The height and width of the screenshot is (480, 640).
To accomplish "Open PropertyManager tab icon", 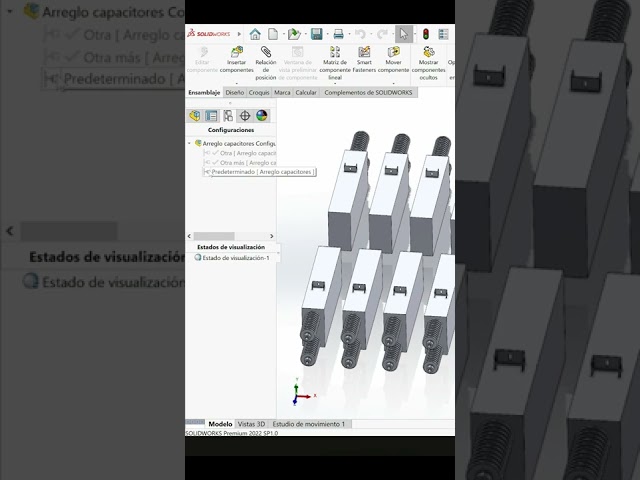I will click(211, 116).
